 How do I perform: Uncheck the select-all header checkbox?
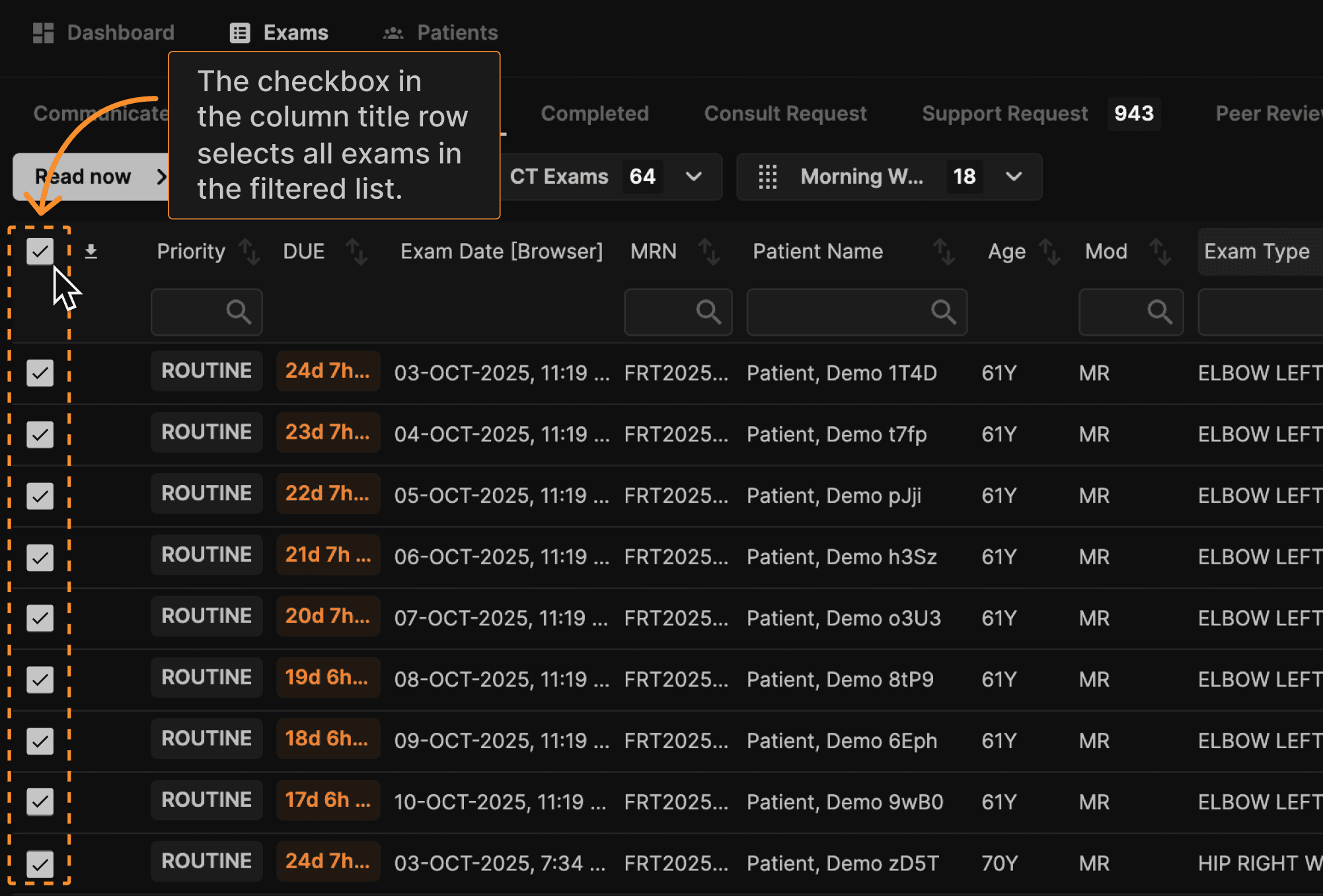tap(40, 251)
